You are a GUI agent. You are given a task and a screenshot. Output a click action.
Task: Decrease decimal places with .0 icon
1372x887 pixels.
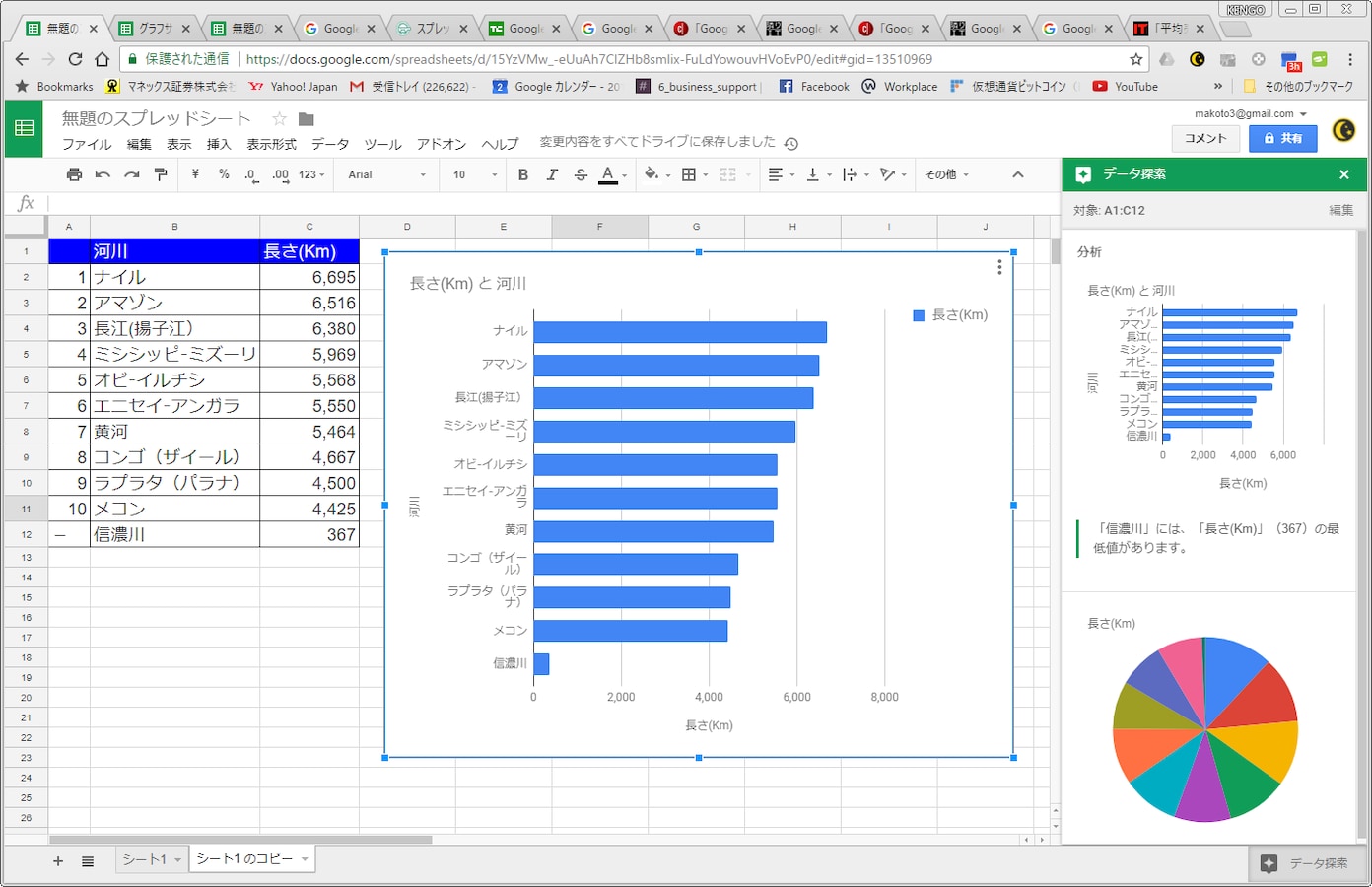[249, 174]
